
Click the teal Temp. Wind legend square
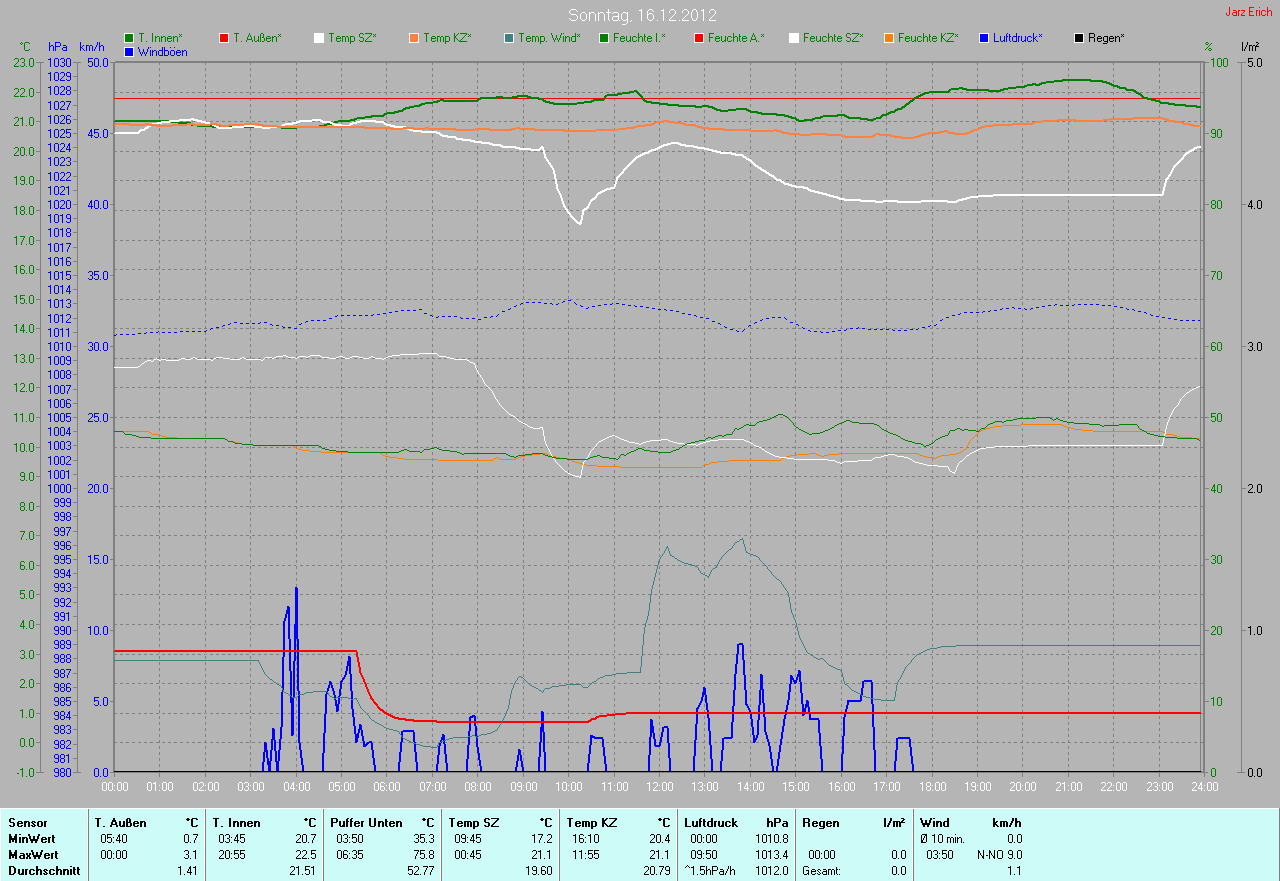click(509, 38)
